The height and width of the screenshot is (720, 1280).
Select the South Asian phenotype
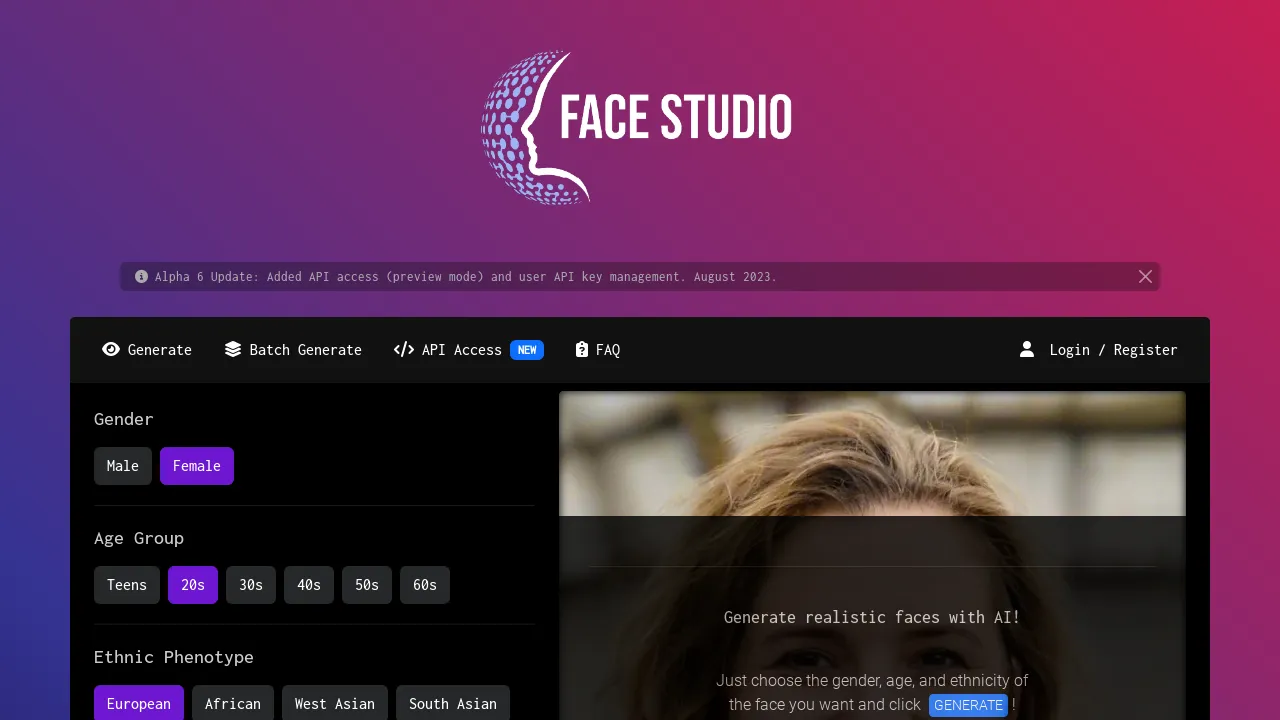point(453,703)
